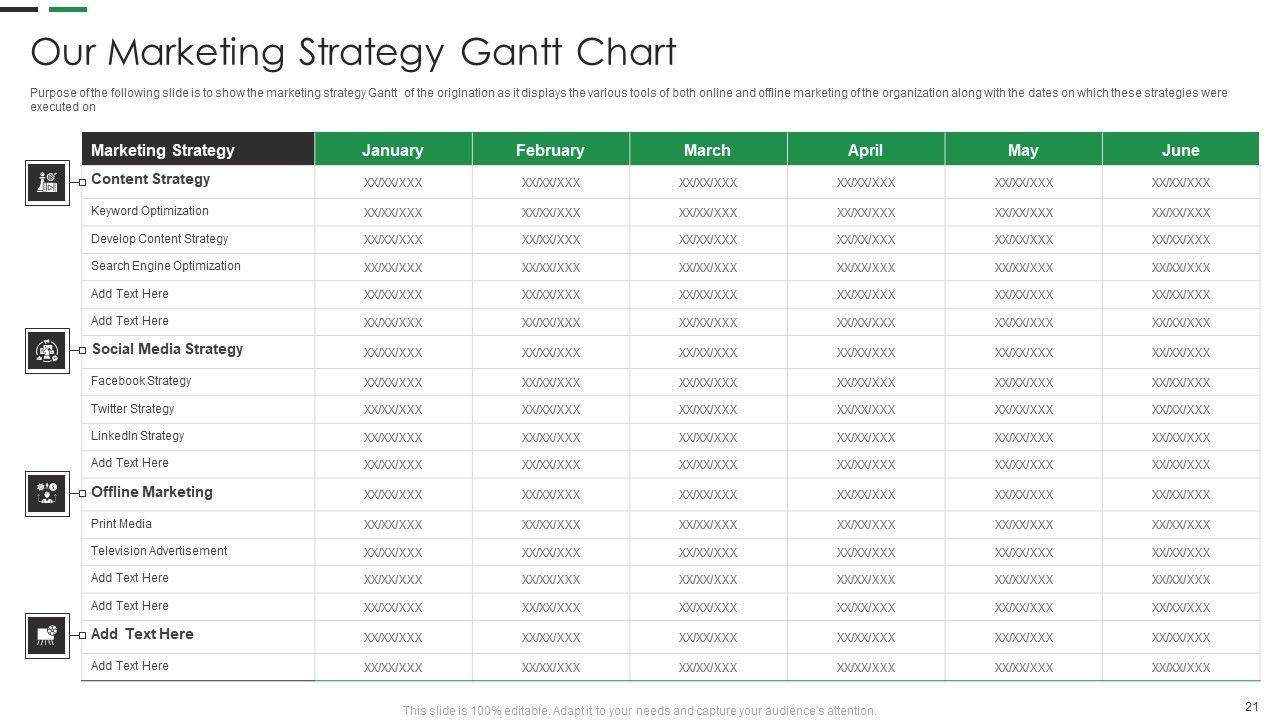This screenshot has height=720, width=1280.
Task: Select the Facebook Strategy row label
Action: click(x=140, y=381)
